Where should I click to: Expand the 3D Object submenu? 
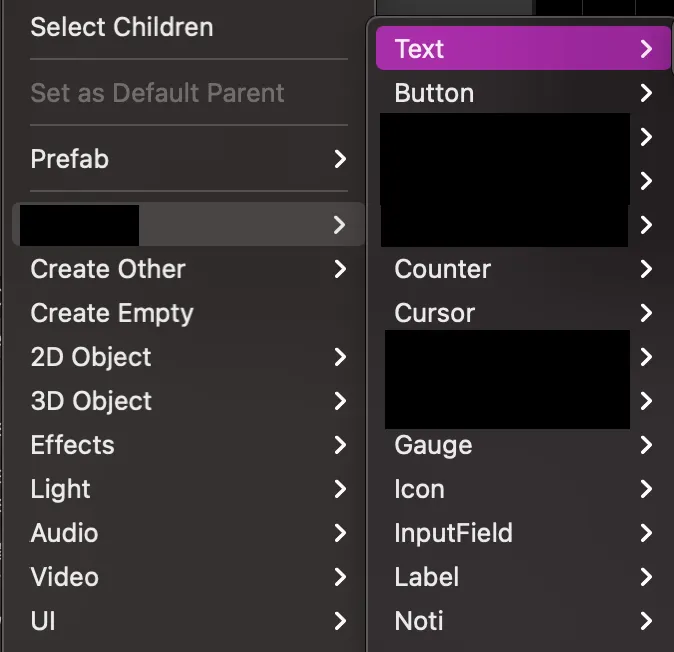coord(91,401)
